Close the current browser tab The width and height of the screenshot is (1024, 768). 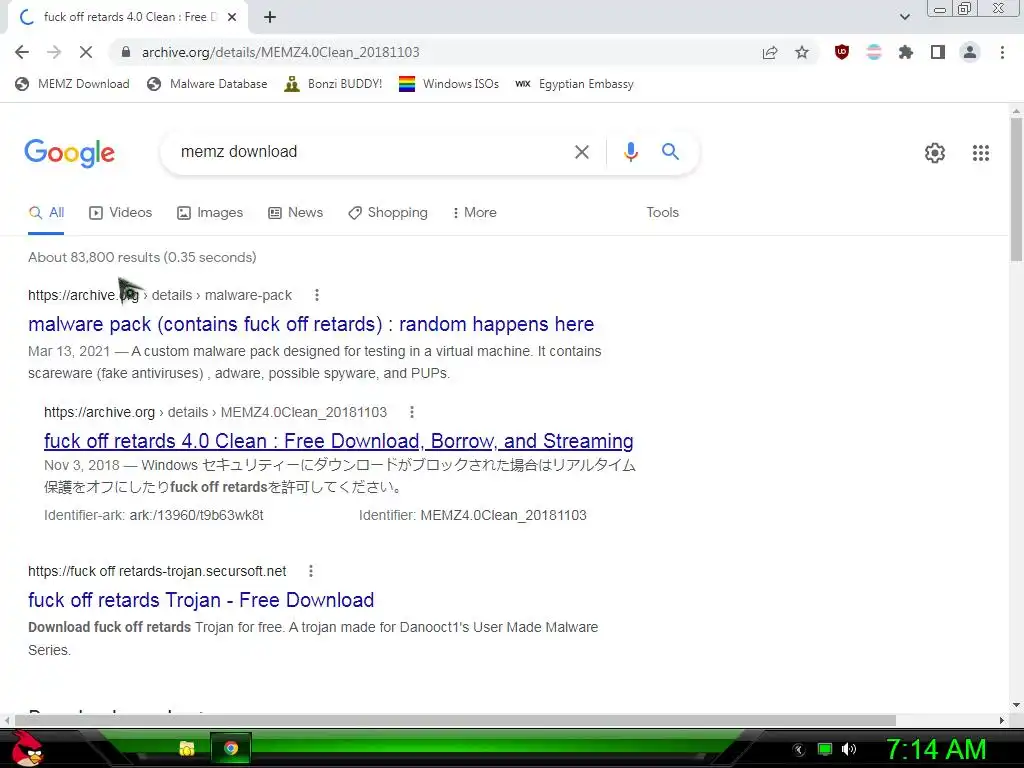click(232, 17)
